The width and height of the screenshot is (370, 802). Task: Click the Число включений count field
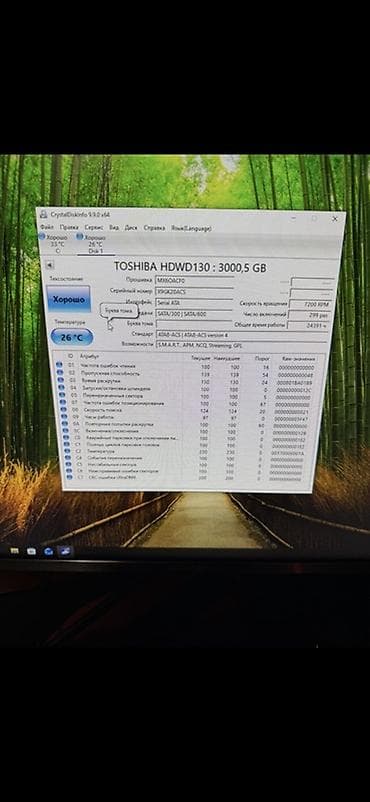(310, 315)
